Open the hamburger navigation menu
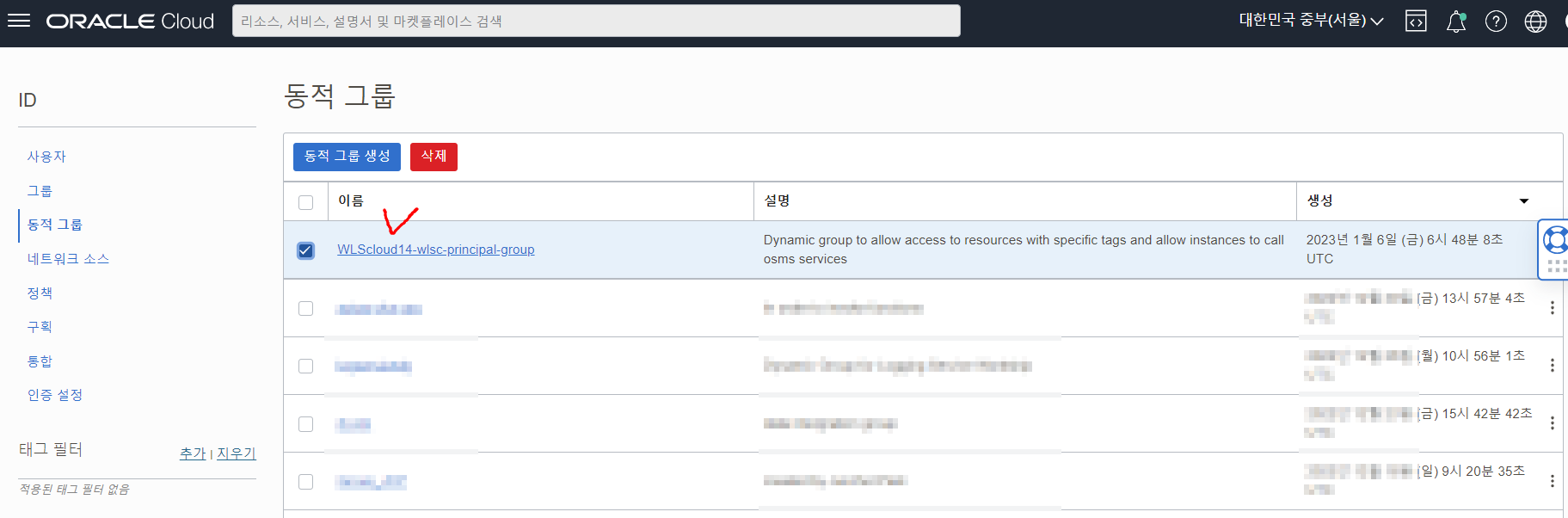Viewport: 1568px width, 518px height. click(x=19, y=21)
